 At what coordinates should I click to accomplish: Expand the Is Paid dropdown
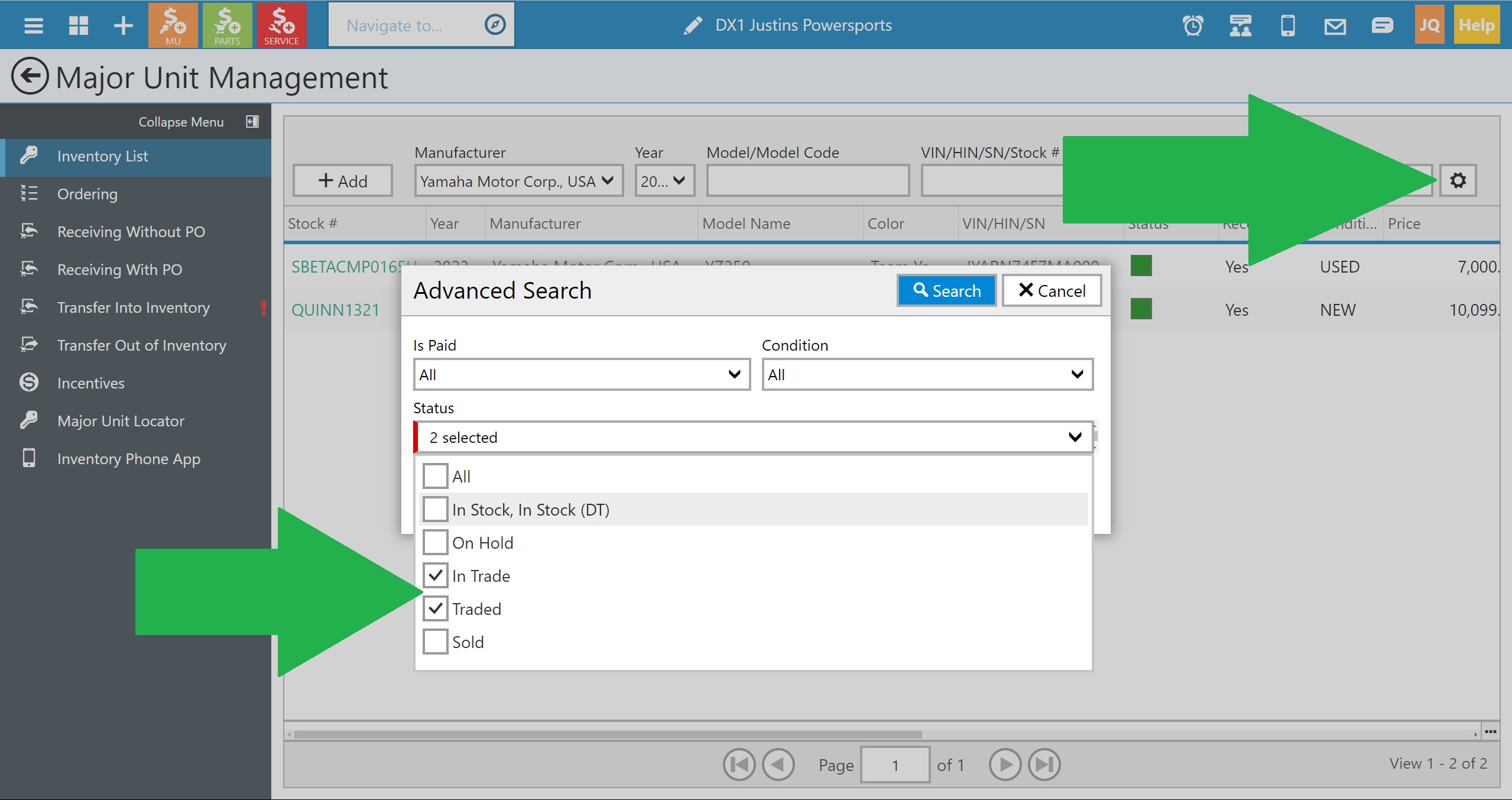[581, 374]
